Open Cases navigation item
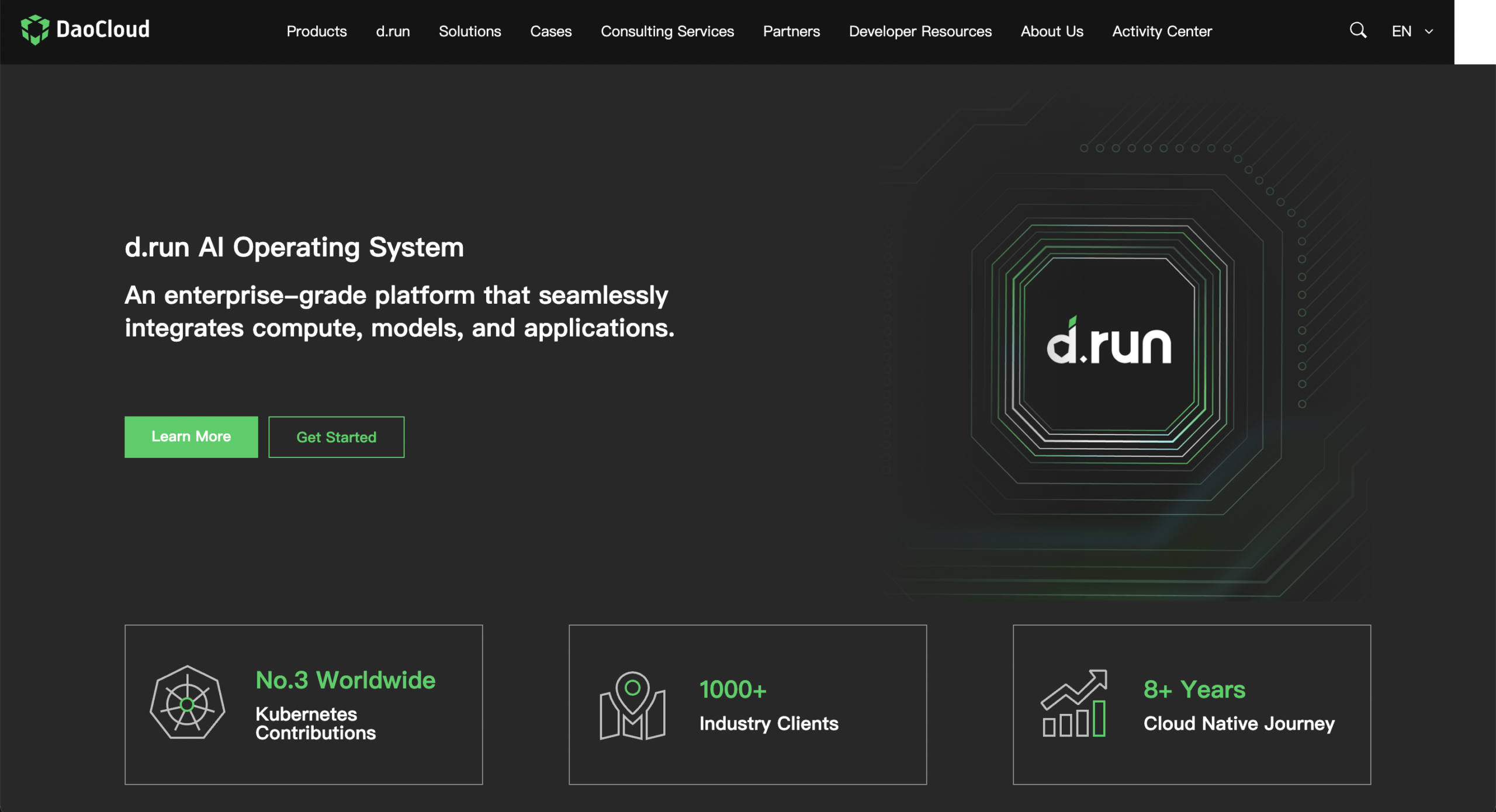 click(550, 31)
